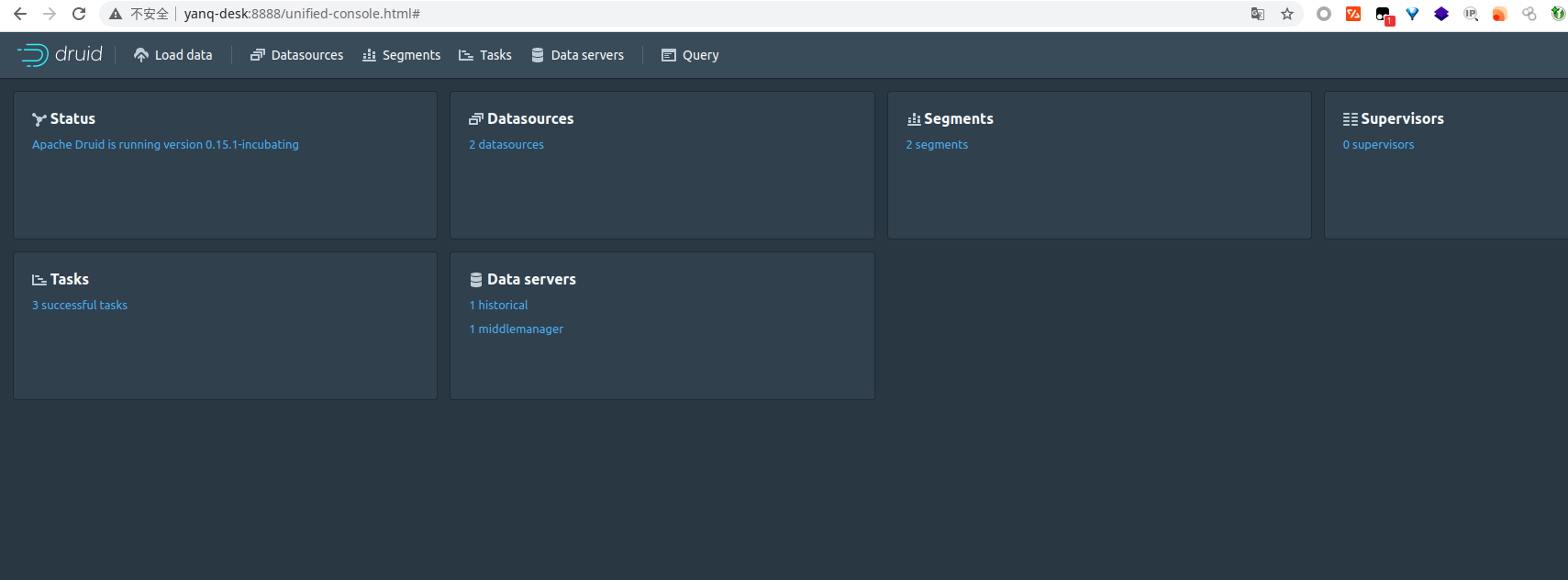
Task: Reload the page with the browser refresh button
Action: pyautogui.click(x=79, y=14)
